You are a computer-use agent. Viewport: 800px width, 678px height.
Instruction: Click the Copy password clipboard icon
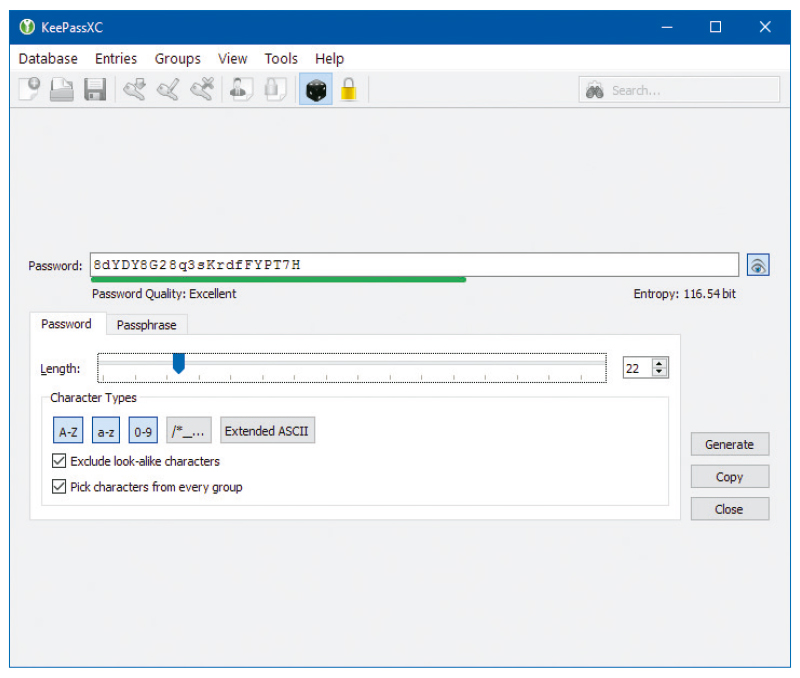(x=275, y=90)
